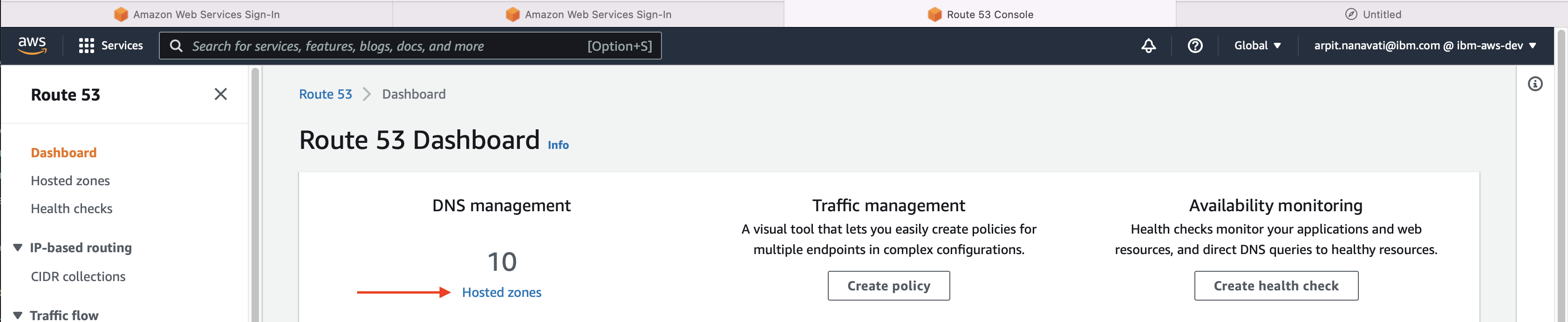Open the Services grid menu icon

tap(87, 46)
